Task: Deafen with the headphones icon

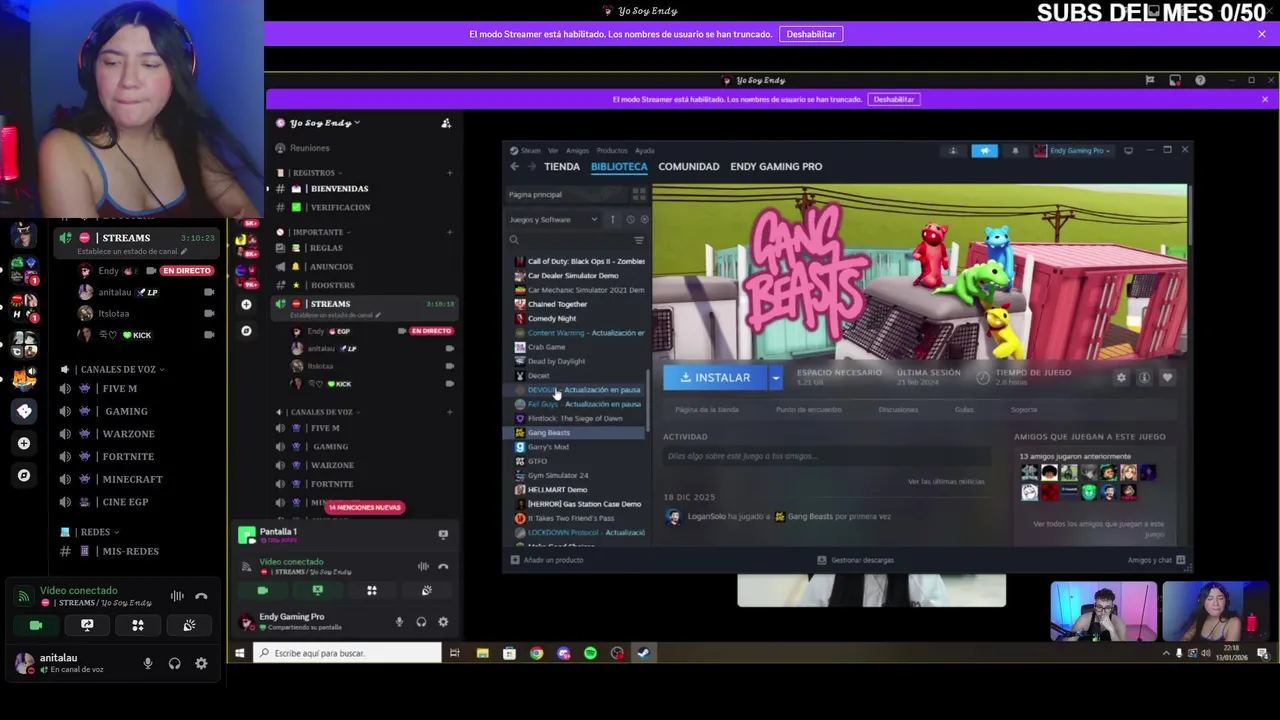Action: 175,664
